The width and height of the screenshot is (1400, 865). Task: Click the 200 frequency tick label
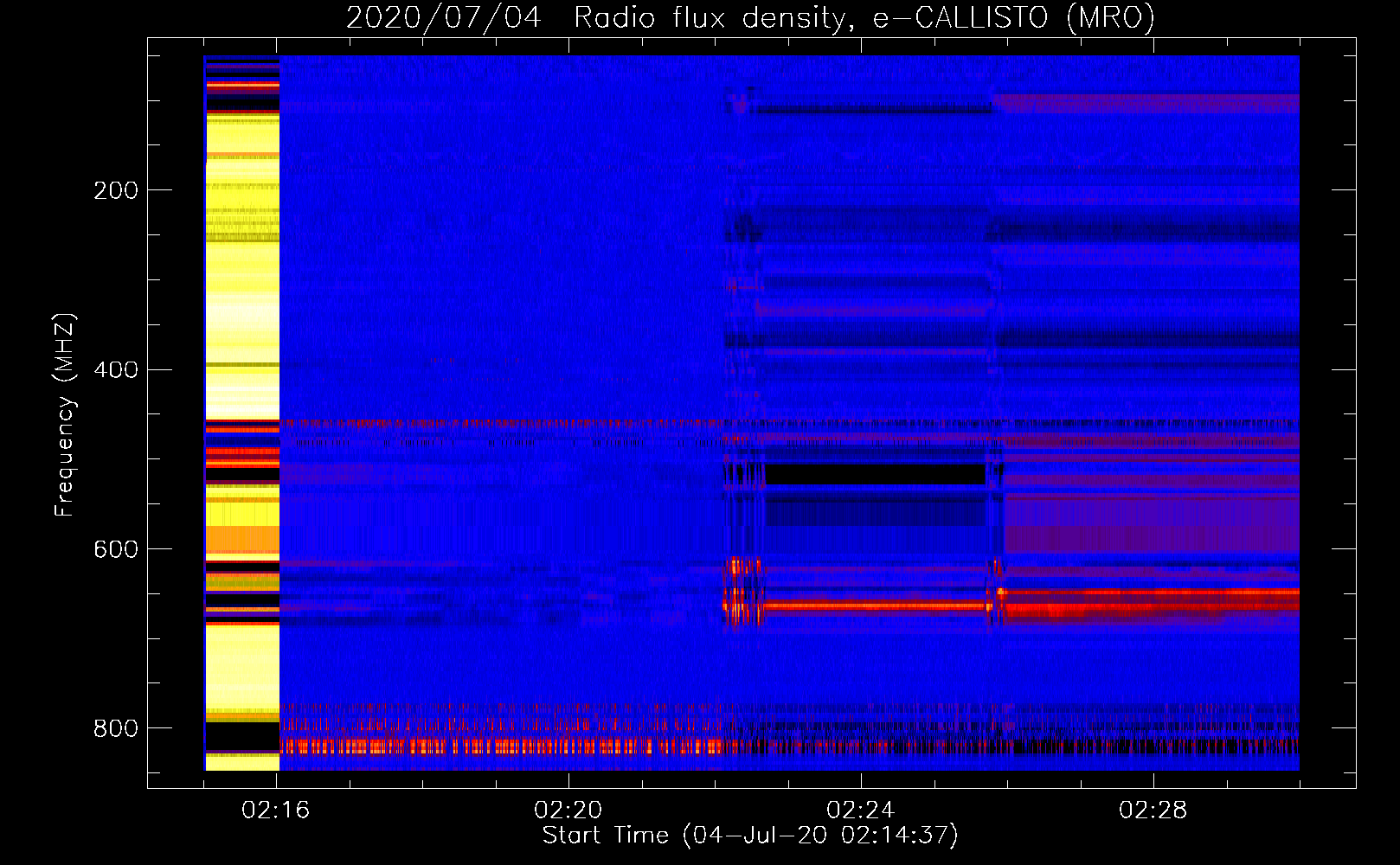tap(116, 190)
